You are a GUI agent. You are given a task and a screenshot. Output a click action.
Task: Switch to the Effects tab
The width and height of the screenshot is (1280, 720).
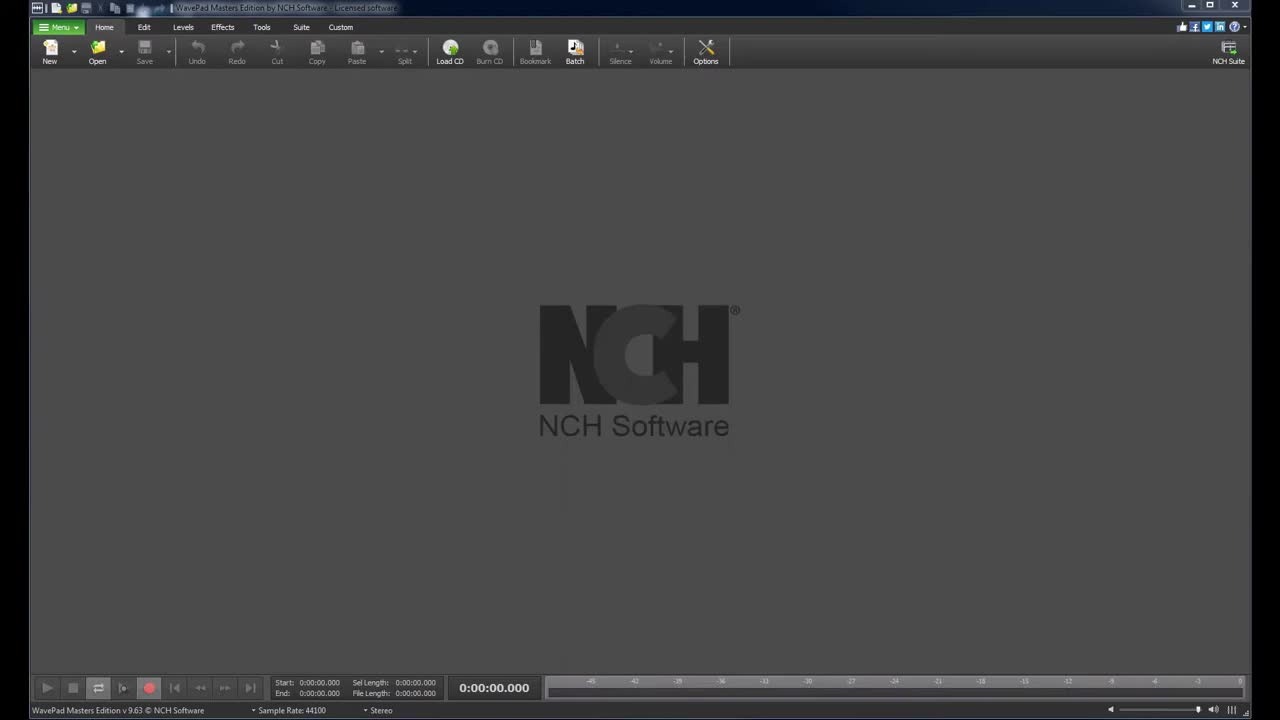tap(222, 27)
